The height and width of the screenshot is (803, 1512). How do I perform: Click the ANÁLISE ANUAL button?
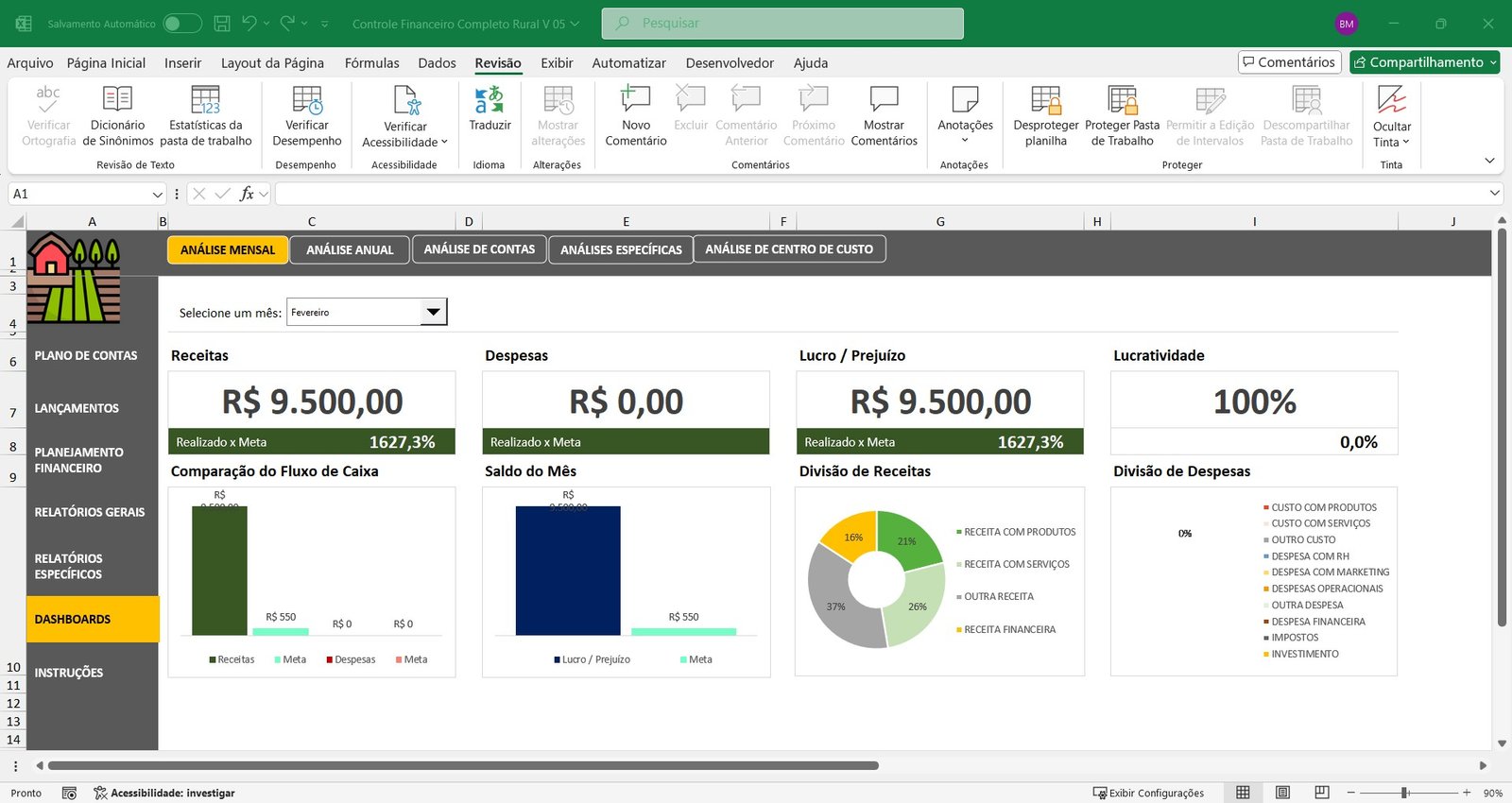[350, 249]
